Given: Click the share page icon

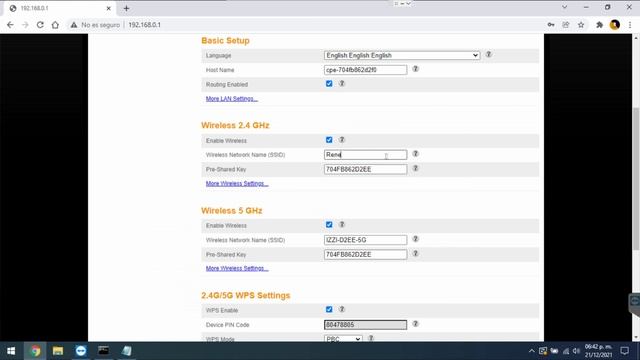Looking at the screenshot, I should (566, 25).
